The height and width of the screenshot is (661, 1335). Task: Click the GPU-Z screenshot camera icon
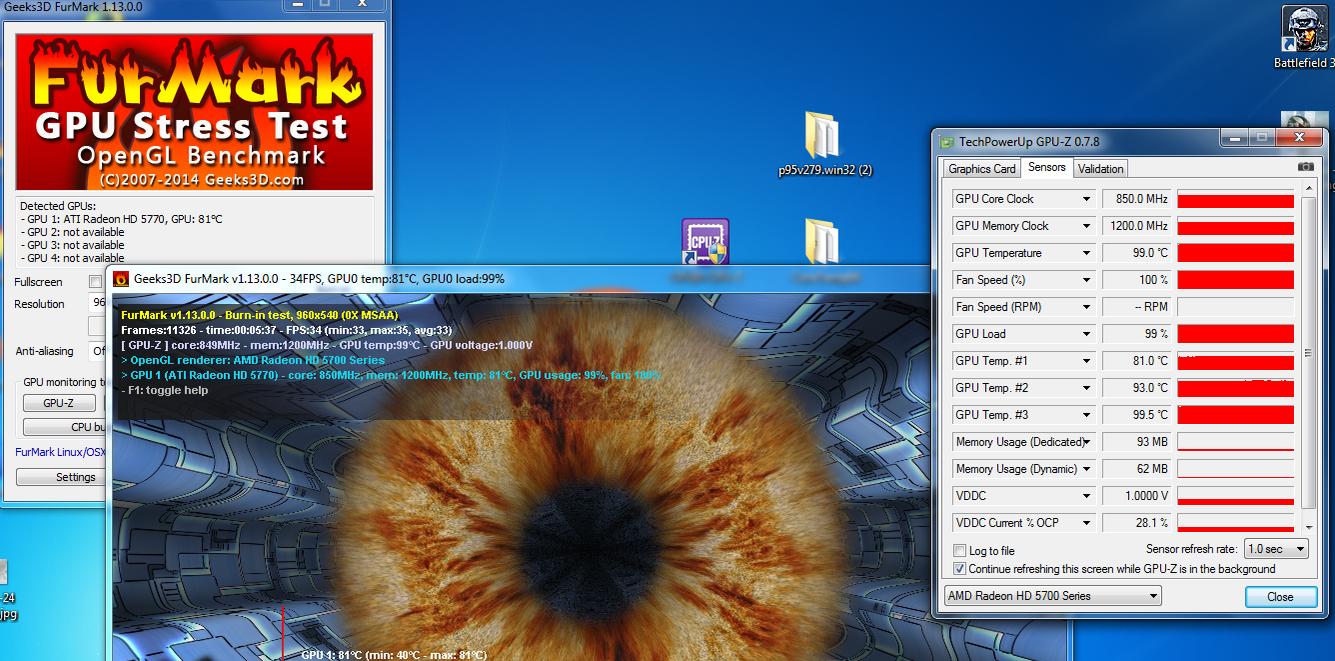(1306, 167)
